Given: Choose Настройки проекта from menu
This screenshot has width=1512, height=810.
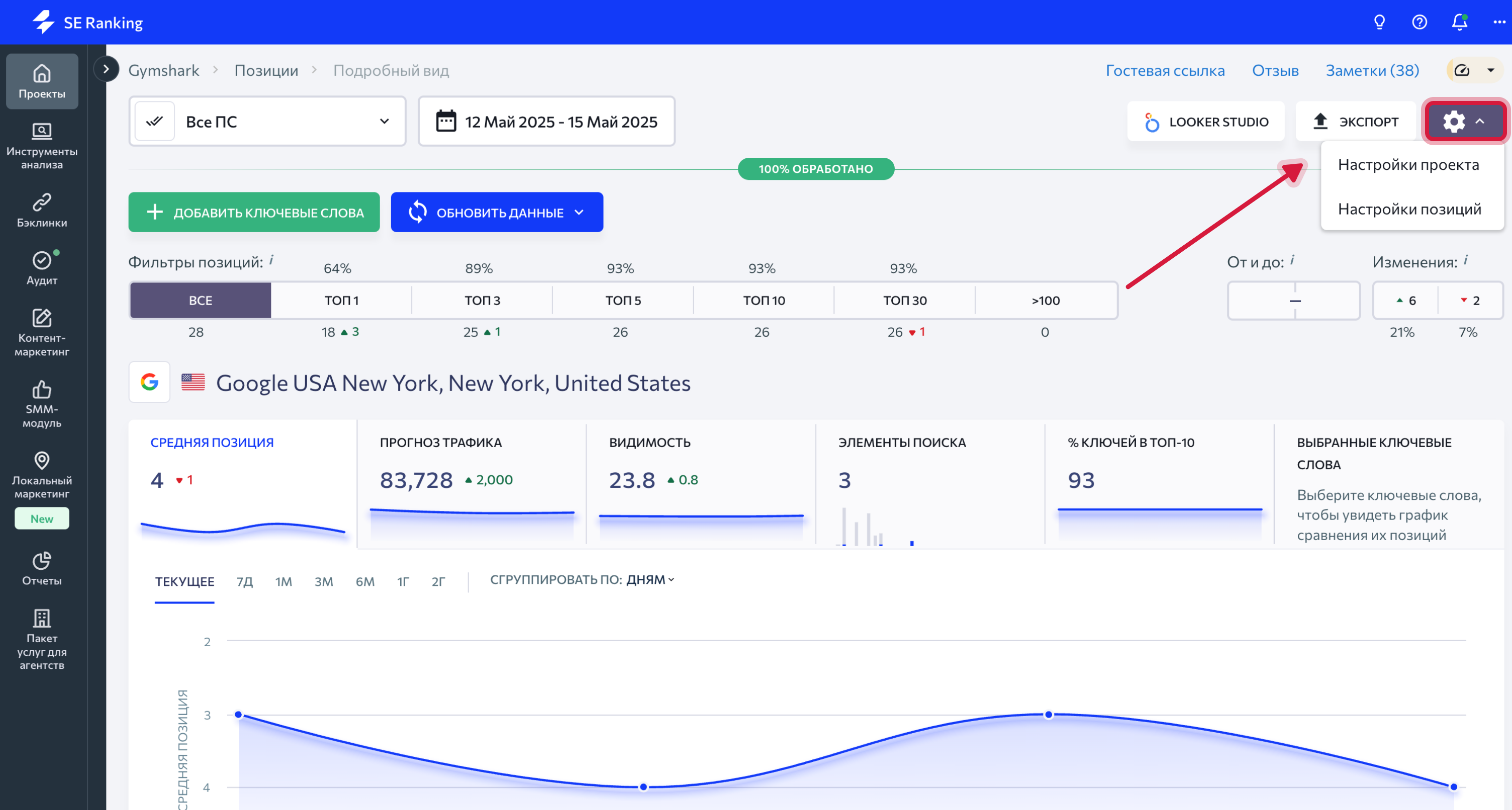Looking at the screenshot, I should (1408, 165).
